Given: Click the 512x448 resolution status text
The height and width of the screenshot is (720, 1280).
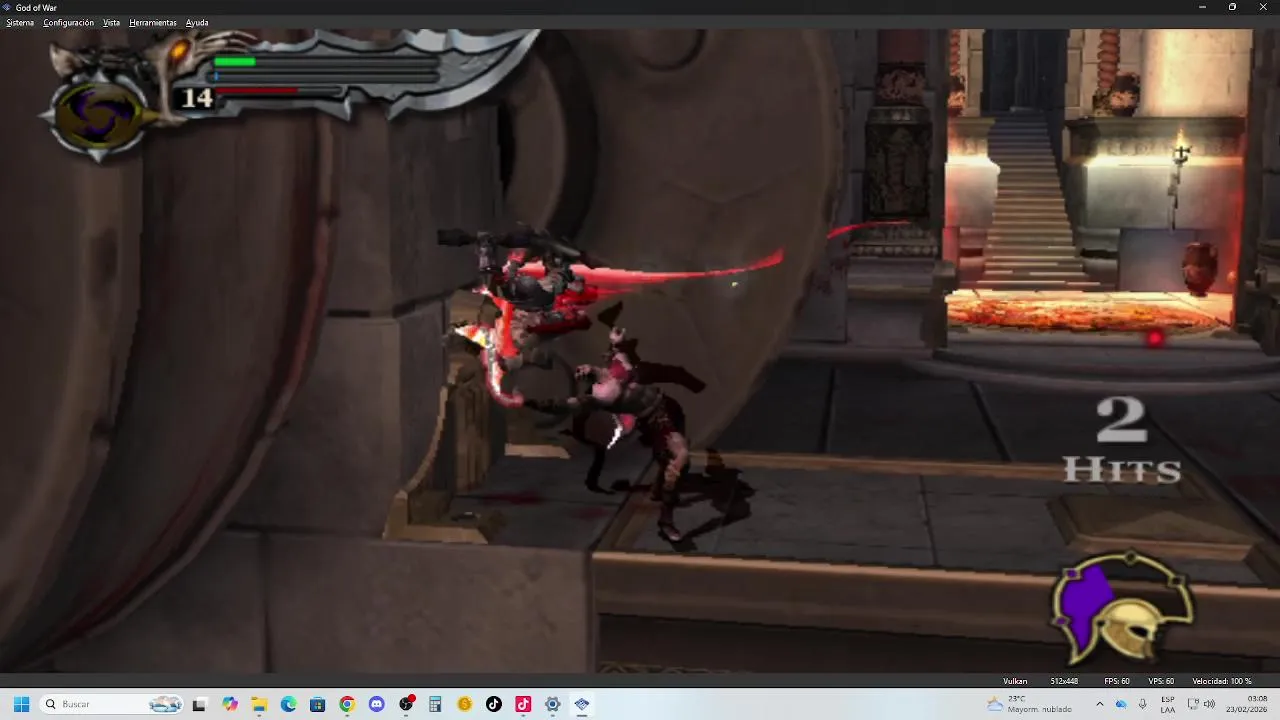Looking at the screenshot, I should [x=1064, y=681].
